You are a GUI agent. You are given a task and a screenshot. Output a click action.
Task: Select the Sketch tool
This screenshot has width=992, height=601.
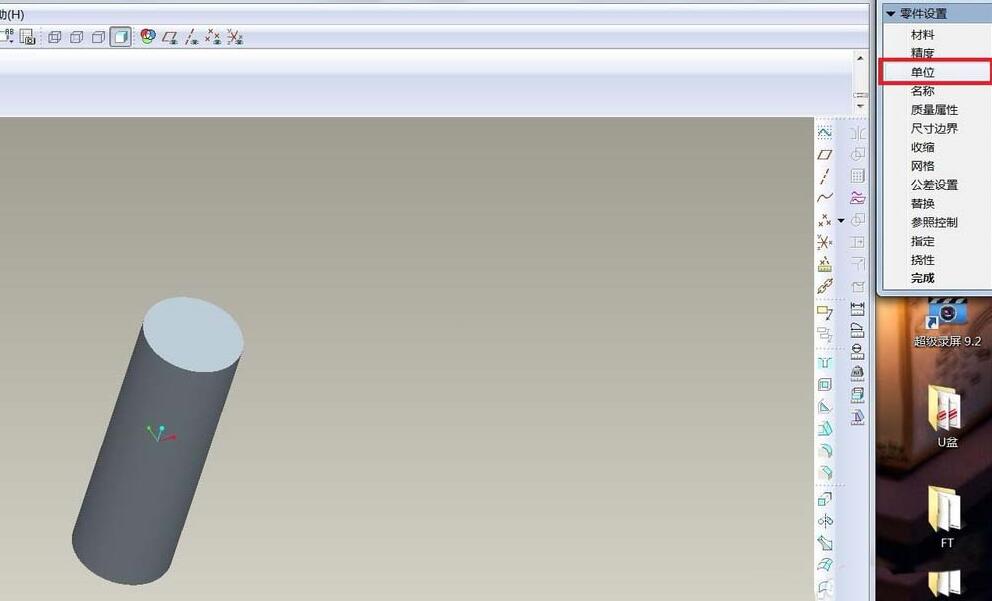[x=824, y=132]
